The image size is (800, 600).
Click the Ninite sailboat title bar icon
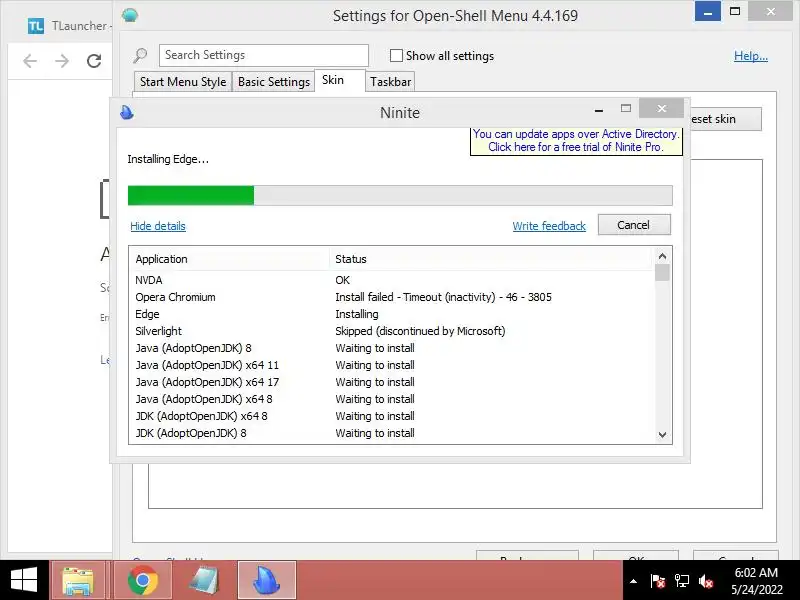(127, 112)
